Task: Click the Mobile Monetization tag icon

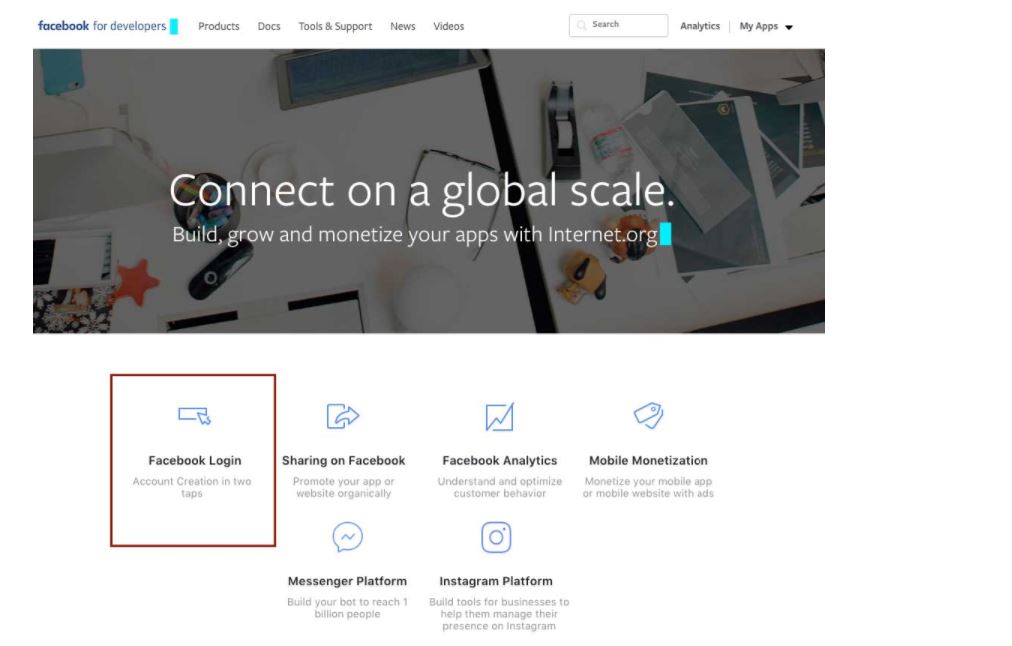Action: tap(648, 416)
